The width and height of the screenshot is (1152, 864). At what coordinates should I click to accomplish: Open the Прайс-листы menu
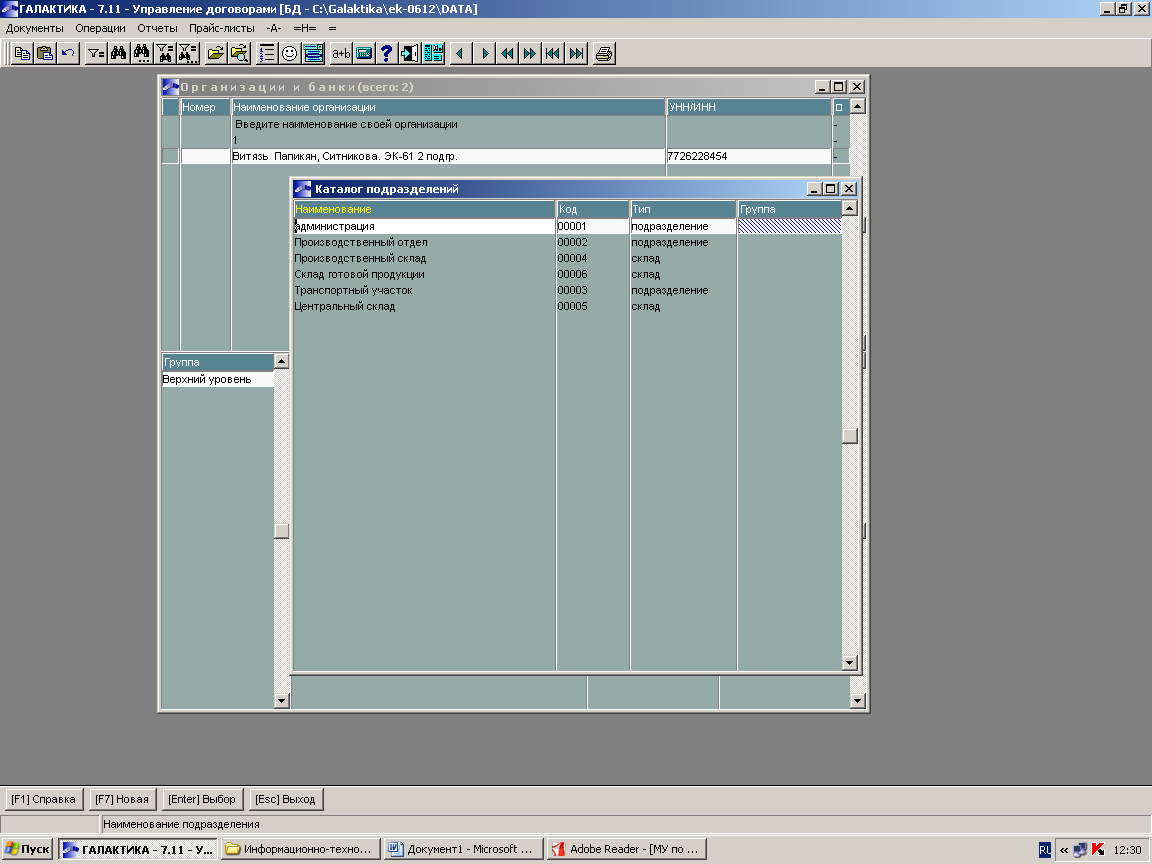tap(223, 28)
